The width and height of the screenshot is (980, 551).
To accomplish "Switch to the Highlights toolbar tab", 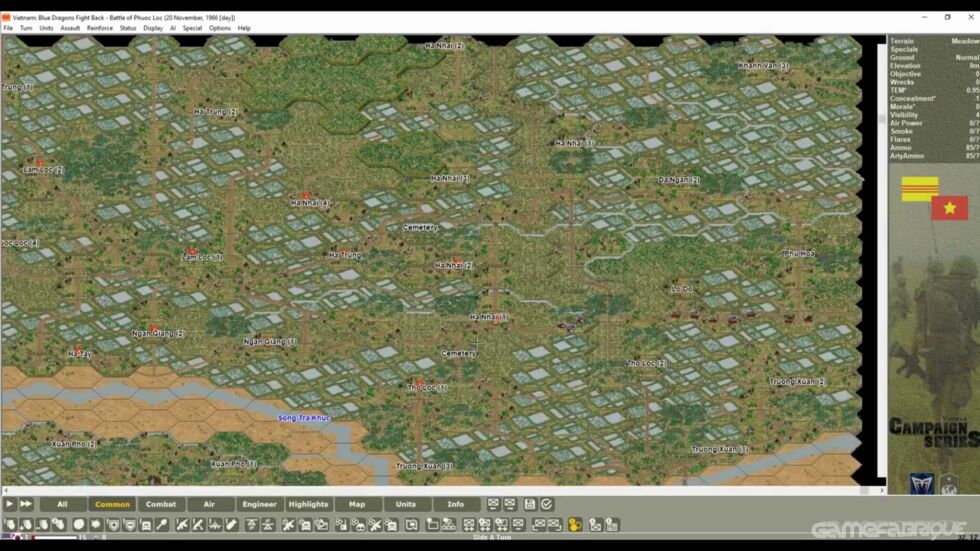I will tap(308, 504).
